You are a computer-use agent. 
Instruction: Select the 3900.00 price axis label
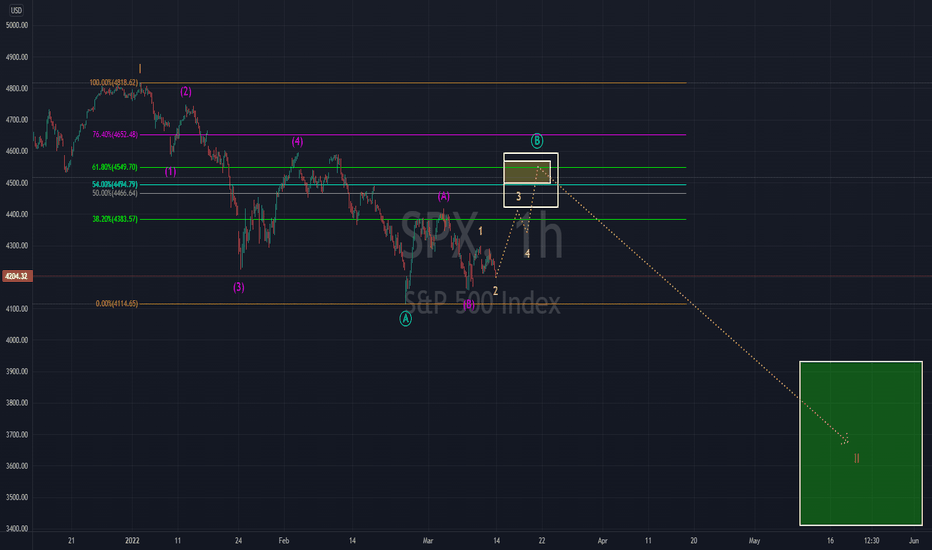[17, 372]
